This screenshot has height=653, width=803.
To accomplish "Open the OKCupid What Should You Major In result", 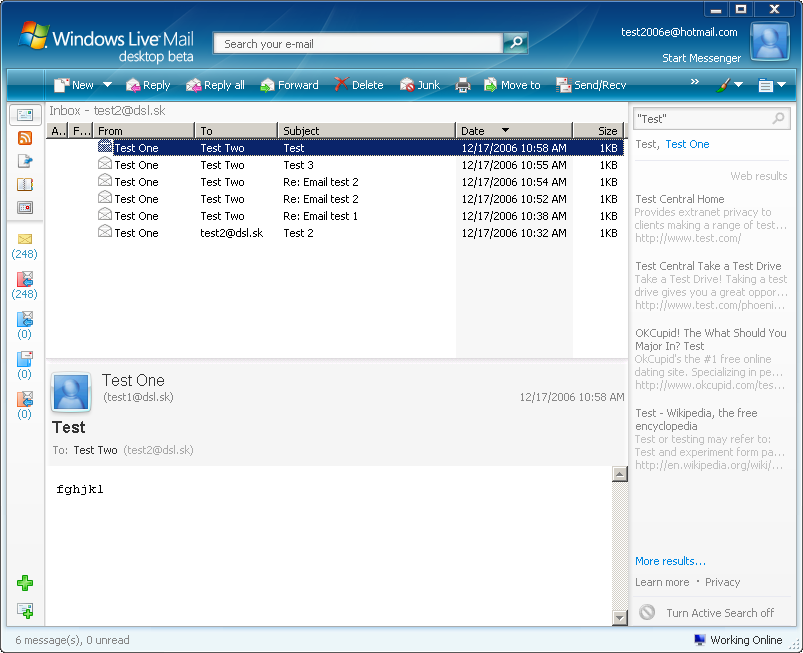I will [x=710, y=340].
